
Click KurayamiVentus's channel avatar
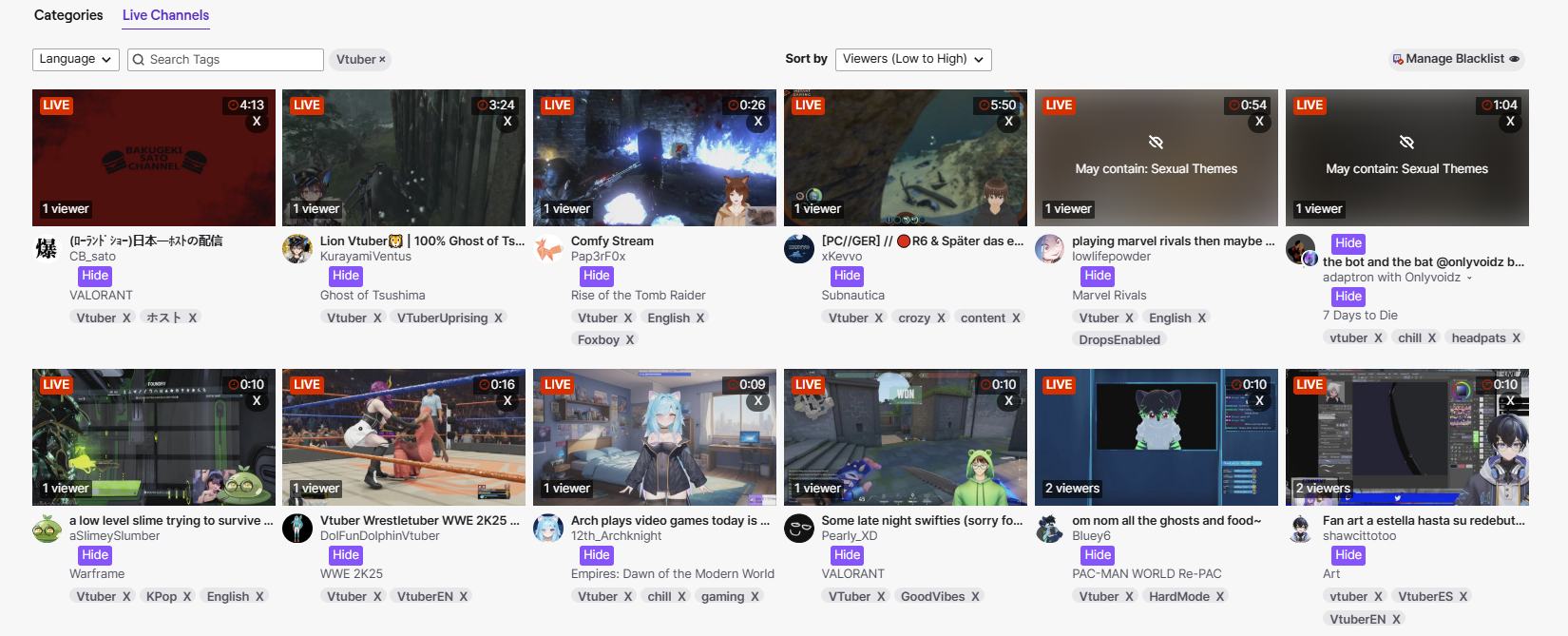(297, 249)
